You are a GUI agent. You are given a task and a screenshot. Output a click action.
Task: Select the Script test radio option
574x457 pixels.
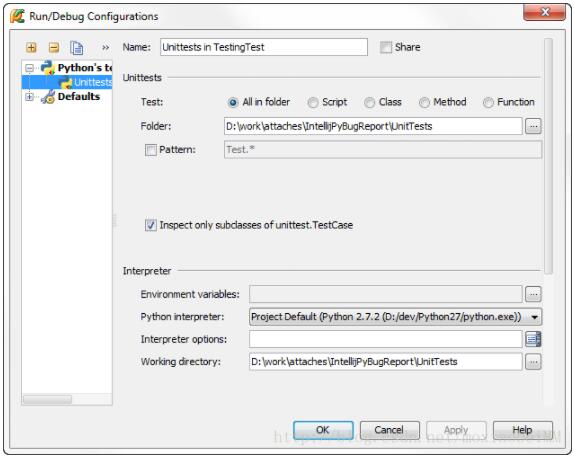coord(313,103)
